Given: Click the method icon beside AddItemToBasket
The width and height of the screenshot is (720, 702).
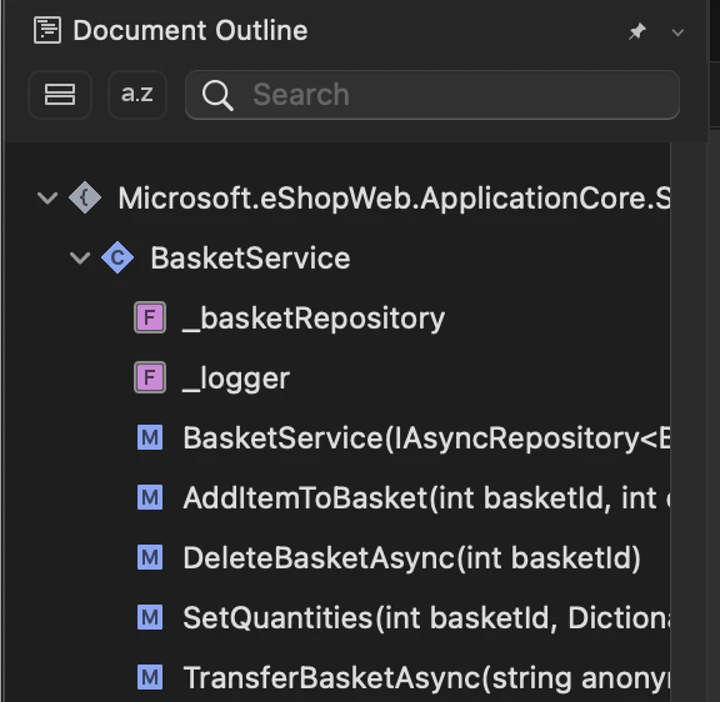Looking at the screenshot, I should [150, 498].
